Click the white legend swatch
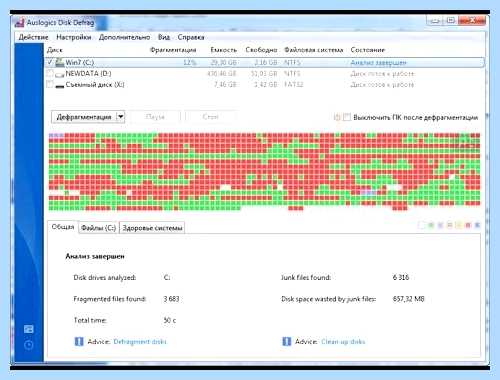The image size is (500, 380). click(422, 225)
